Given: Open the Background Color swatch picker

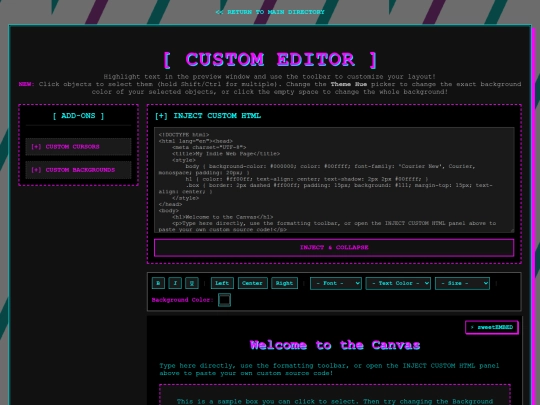Looking at the screenshot, I should pos(224,300).
